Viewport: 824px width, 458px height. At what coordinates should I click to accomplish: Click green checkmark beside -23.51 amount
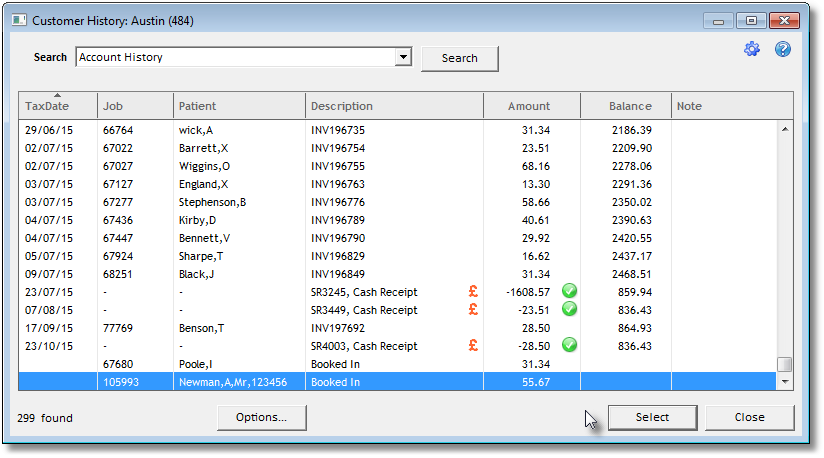pyautogui.click(x=569, y=309)
